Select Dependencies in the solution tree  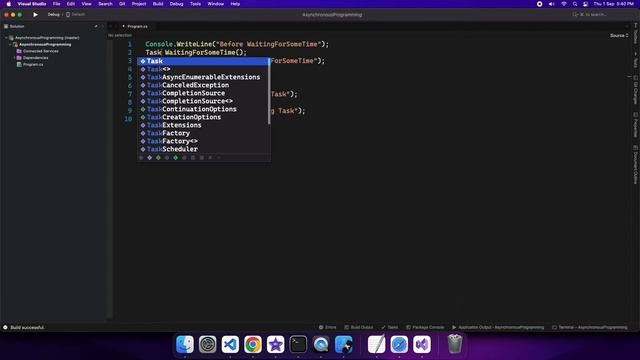[36, 58]
